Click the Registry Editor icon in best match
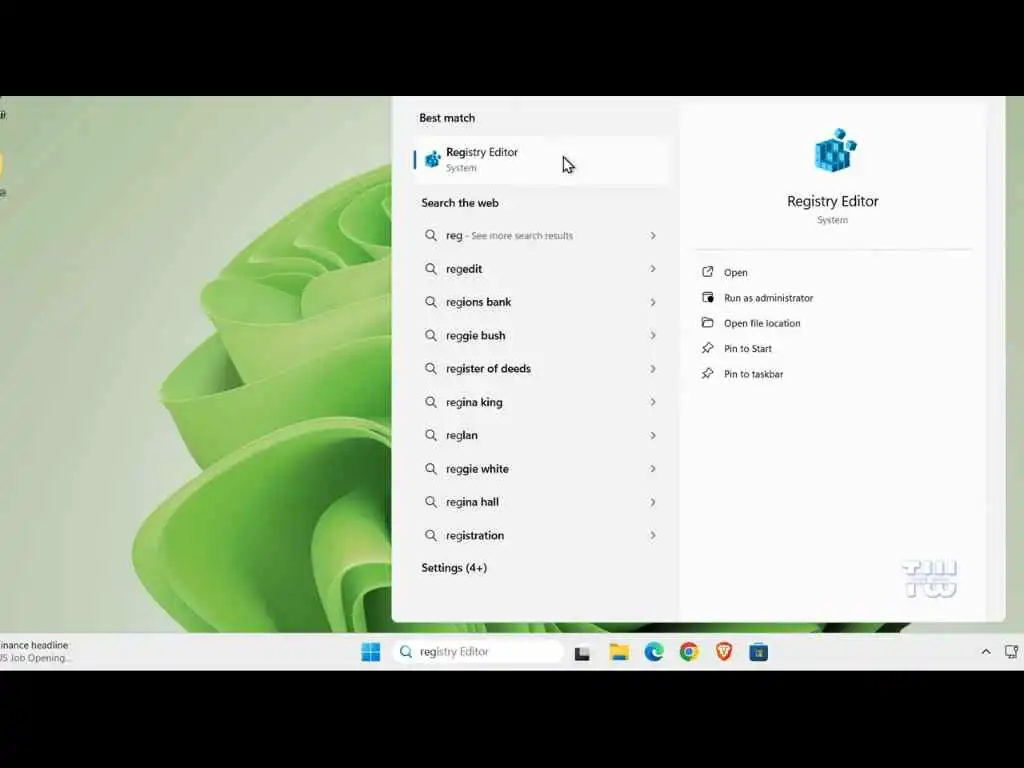1024x768 pixels. coord(432,159)
